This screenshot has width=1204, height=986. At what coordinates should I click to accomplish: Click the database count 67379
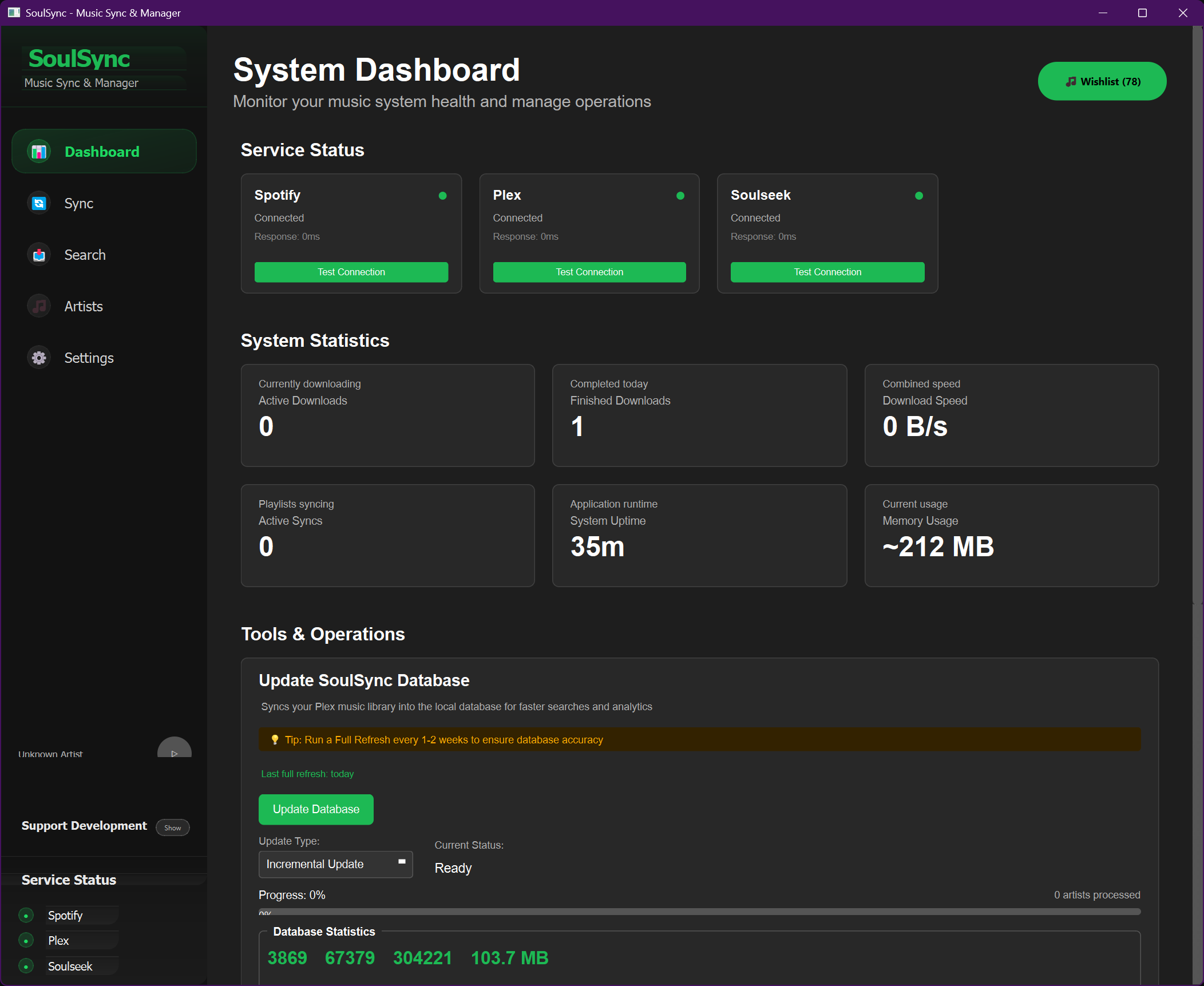(350, 958)
